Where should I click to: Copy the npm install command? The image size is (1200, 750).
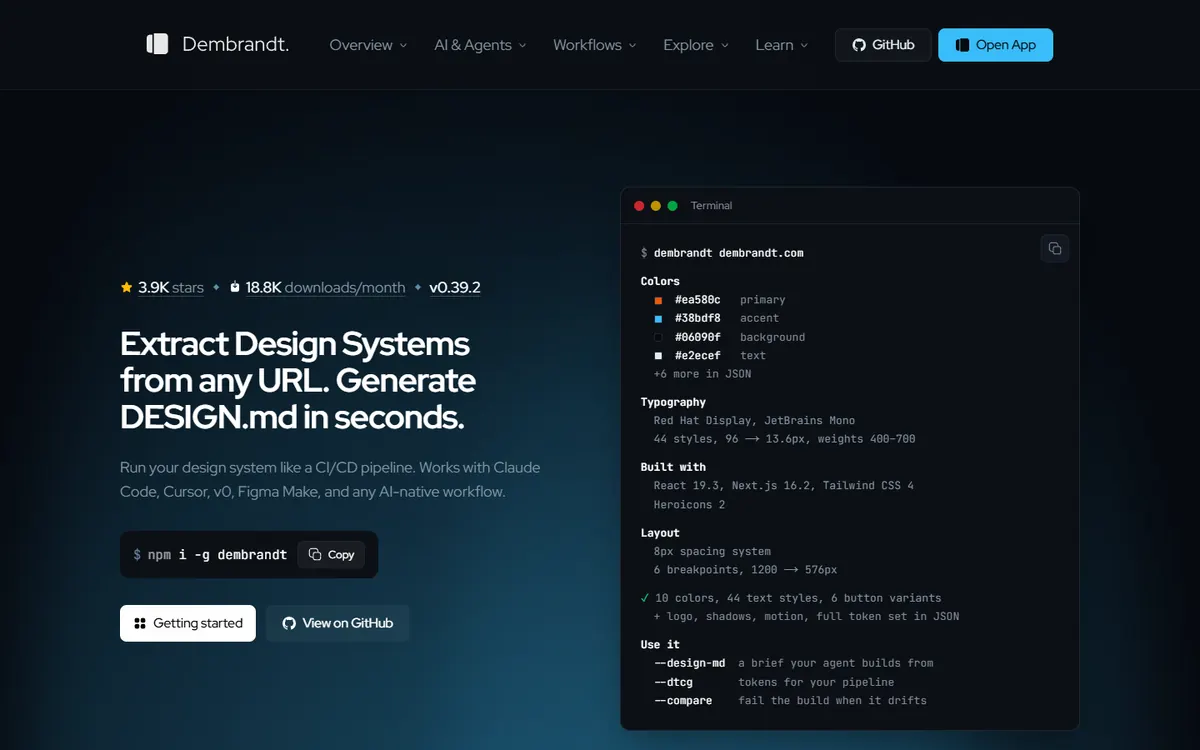(x=331, y=554)
